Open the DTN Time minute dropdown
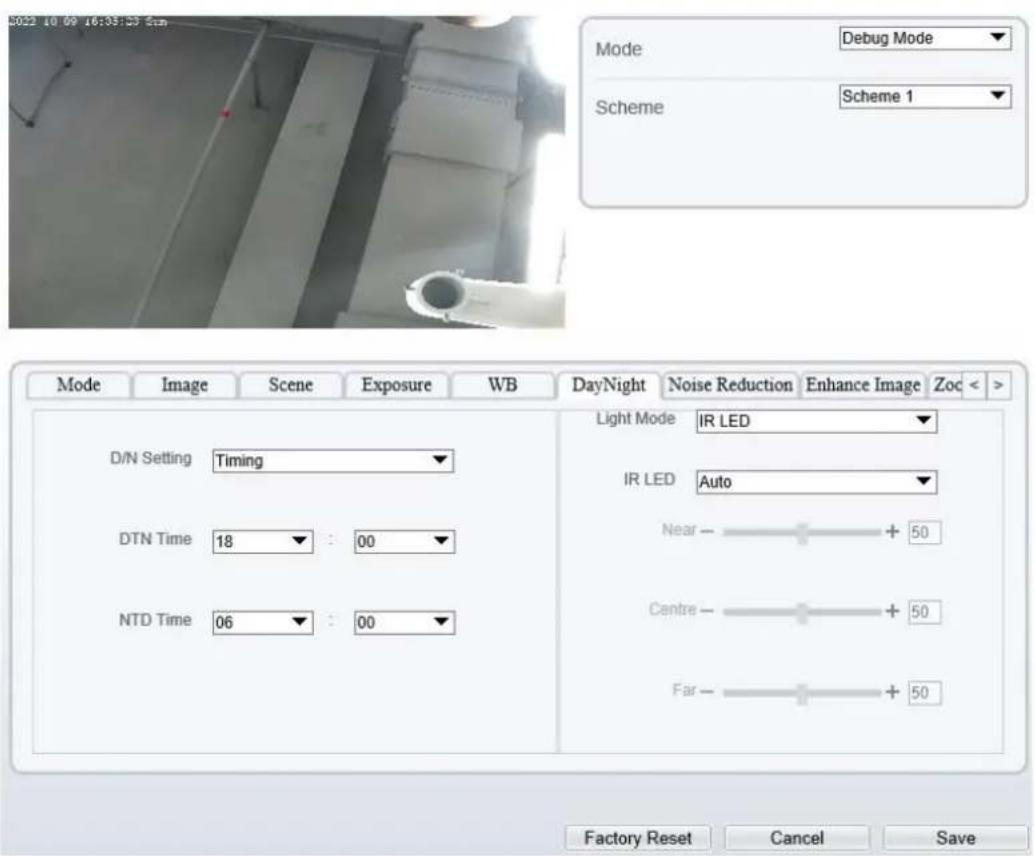1035x856 pixels. click(x=404, y=541)
